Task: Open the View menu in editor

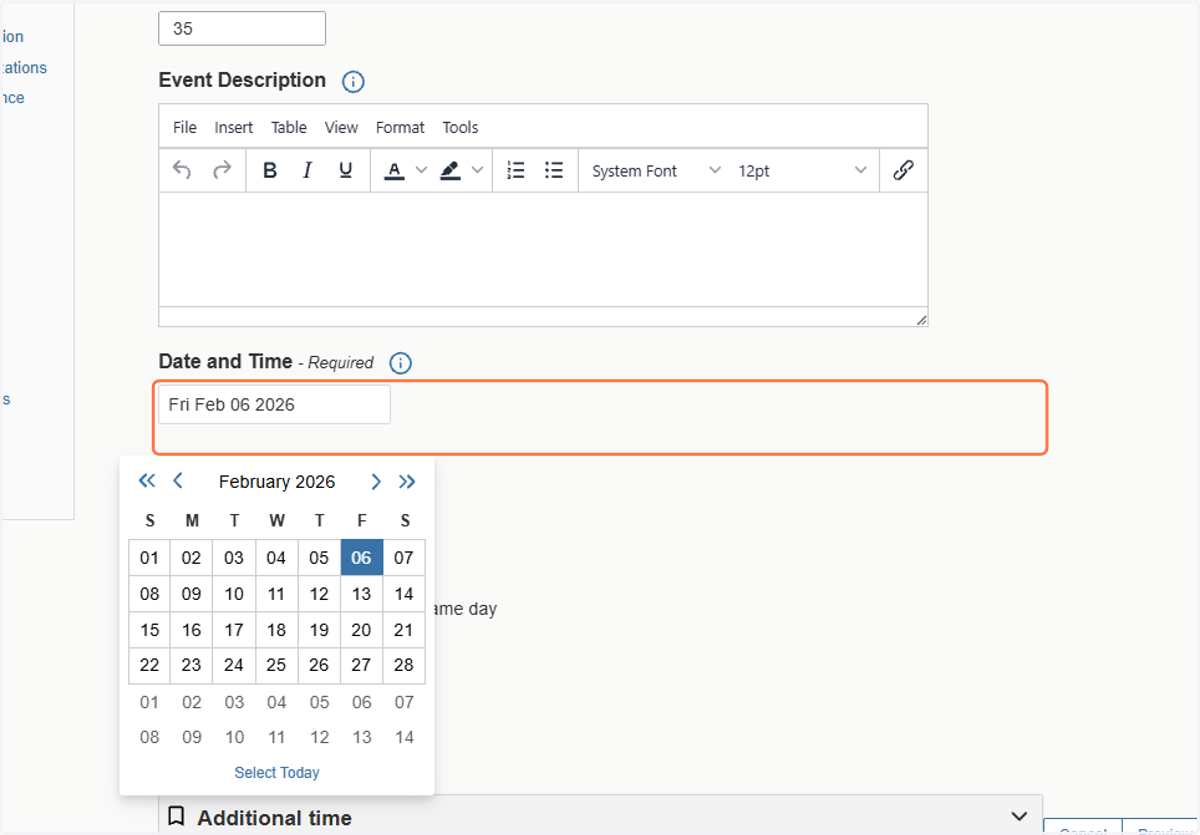Action: pyautogui.click(x=341, y=127)
